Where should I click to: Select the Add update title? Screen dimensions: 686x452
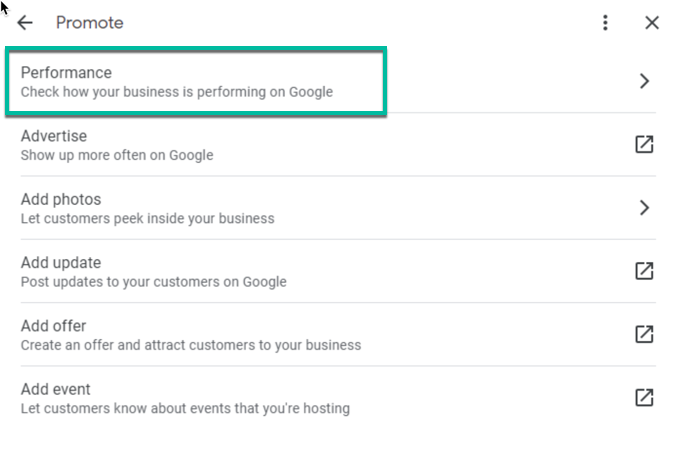(x=61, y=263)
